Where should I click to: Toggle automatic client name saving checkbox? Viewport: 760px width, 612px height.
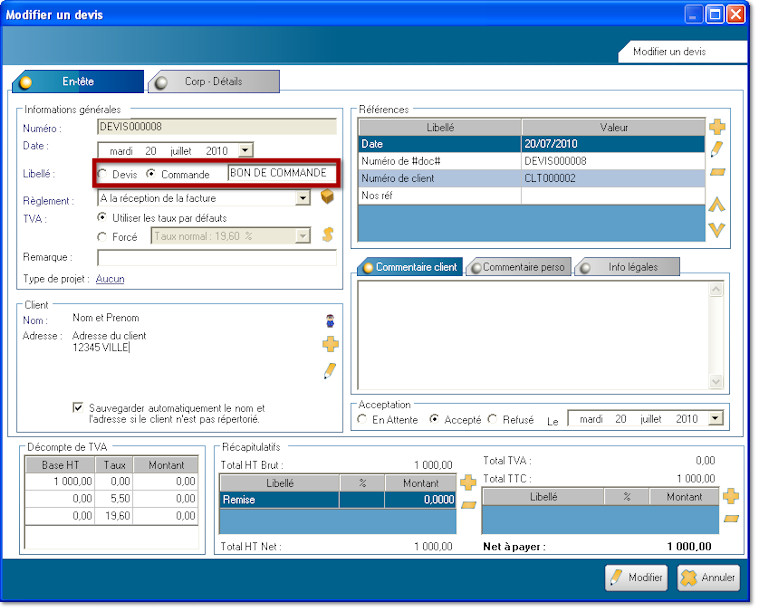79,408
